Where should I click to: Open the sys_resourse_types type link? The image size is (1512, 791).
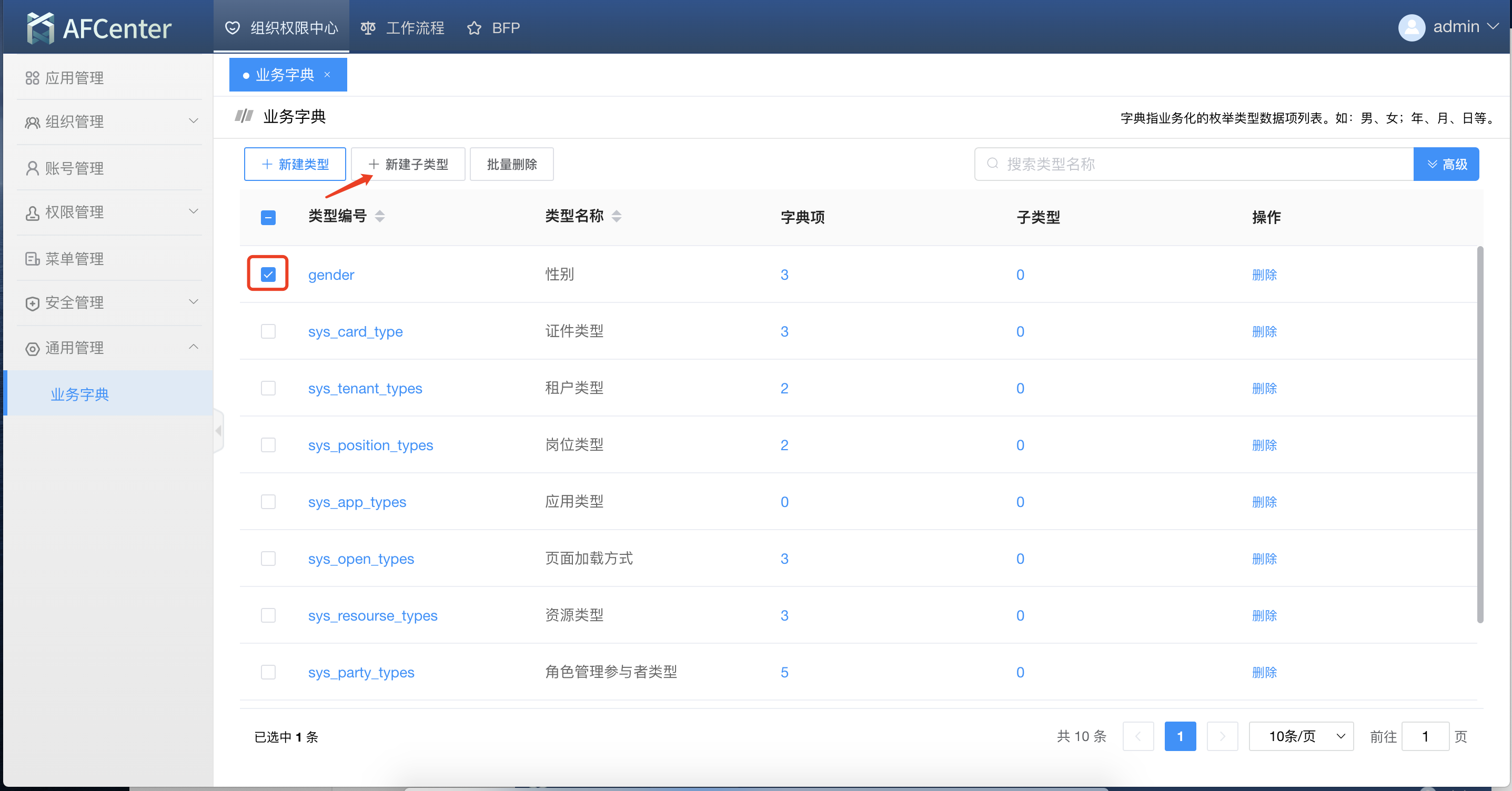click(372, 615)
